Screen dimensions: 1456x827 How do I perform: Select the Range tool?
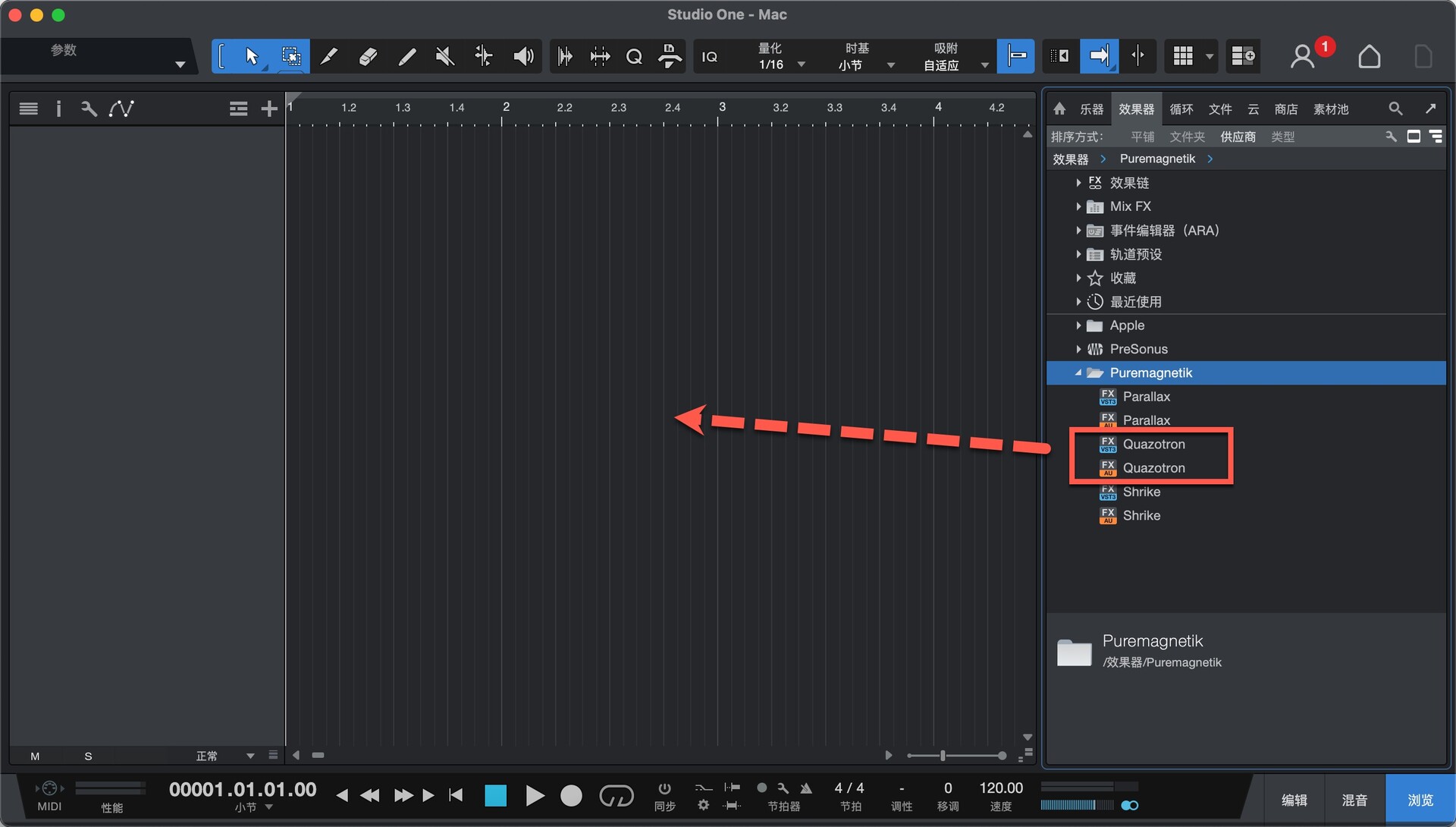291,56
